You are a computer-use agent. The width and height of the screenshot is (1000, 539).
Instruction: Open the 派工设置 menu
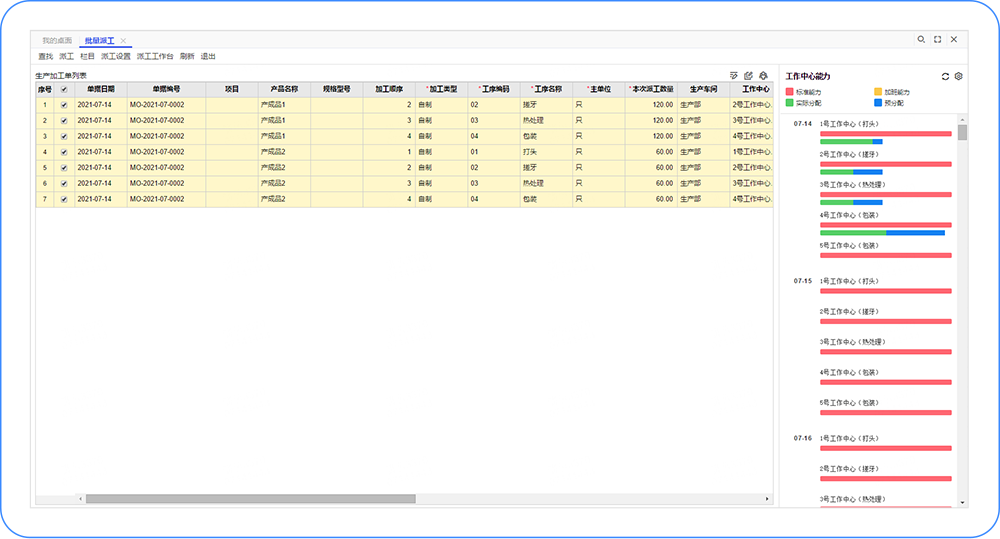click(x=116, y=57)
